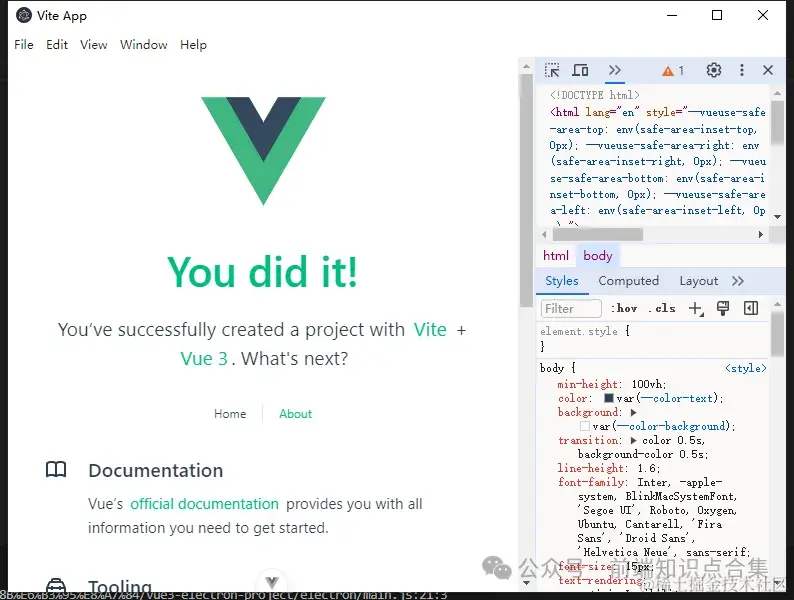Click the Vite App window icon
This screenshot has height=600, width=794.
(23, 15)
